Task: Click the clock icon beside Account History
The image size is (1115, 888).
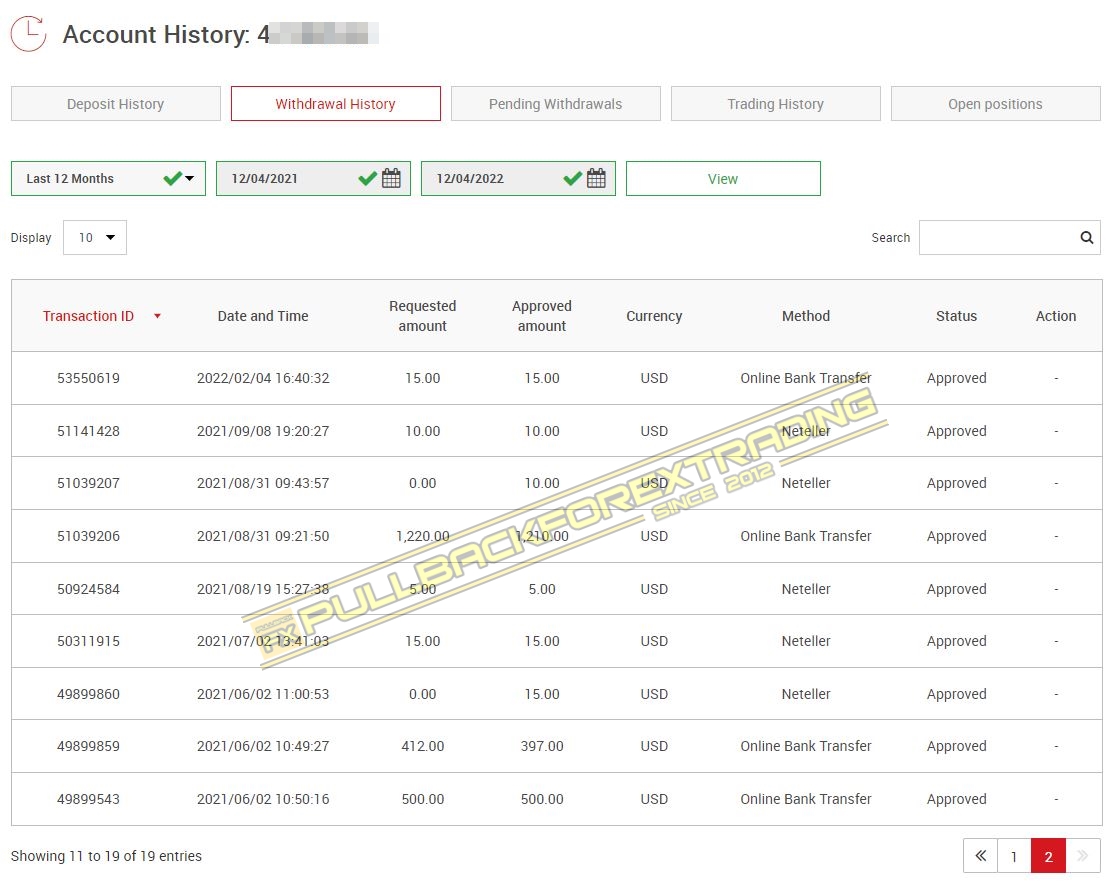Action: (29, 34)
